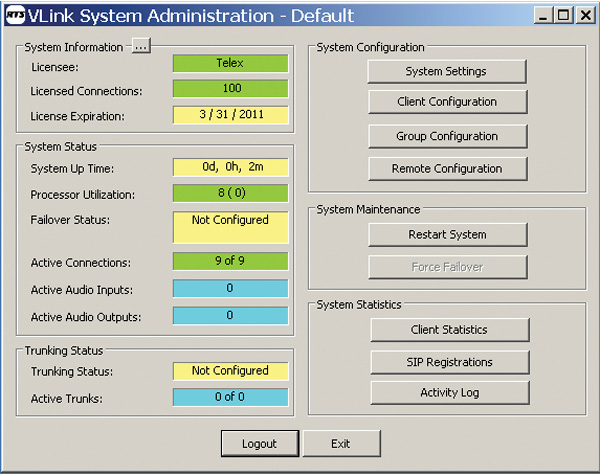Screen dimensions: 600x475
Task: Click the Failover Status Not Configured field
Action: coord(230,227)
